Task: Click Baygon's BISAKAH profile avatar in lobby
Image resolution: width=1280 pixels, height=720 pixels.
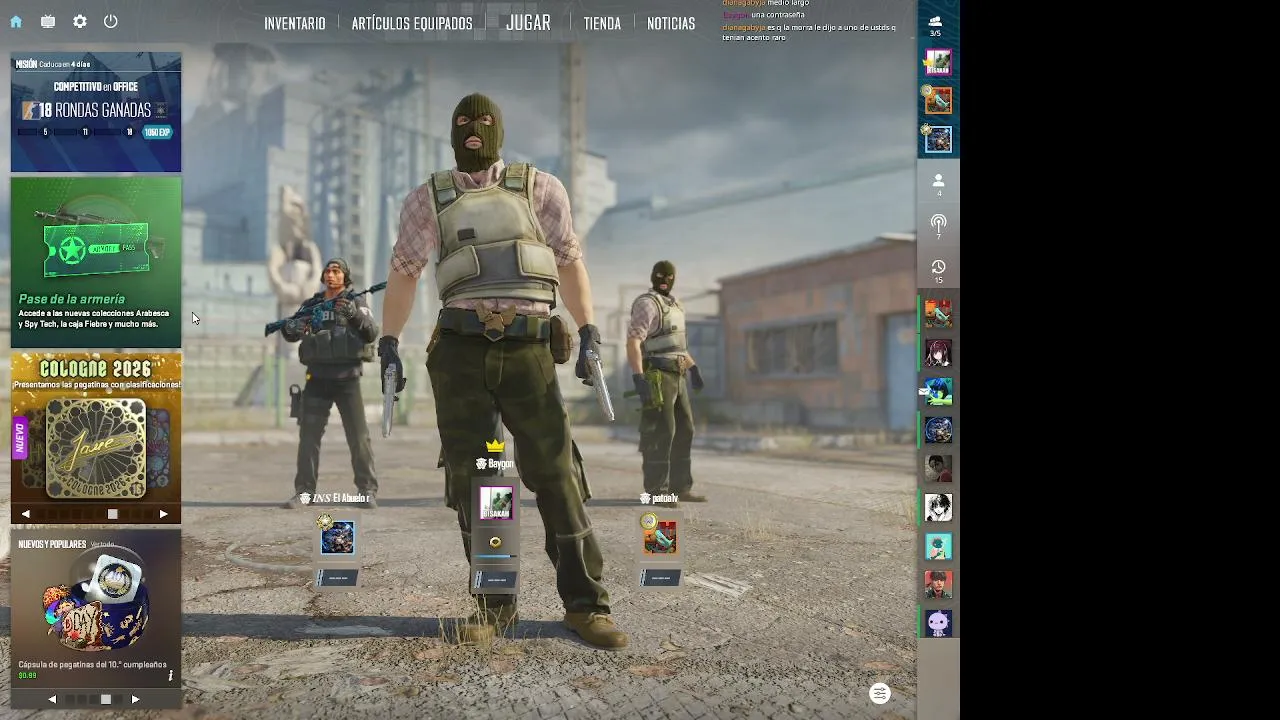Action: (496, 503)
